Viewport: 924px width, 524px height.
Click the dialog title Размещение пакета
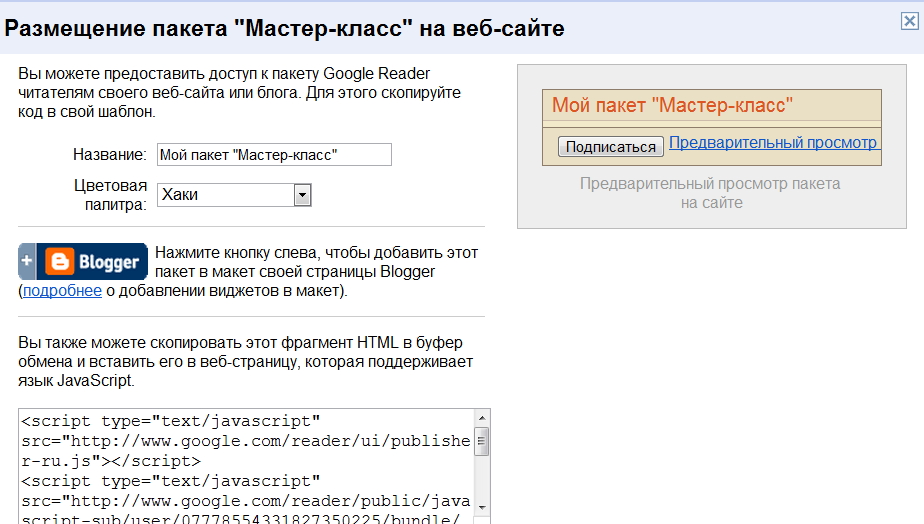[284, 28]
